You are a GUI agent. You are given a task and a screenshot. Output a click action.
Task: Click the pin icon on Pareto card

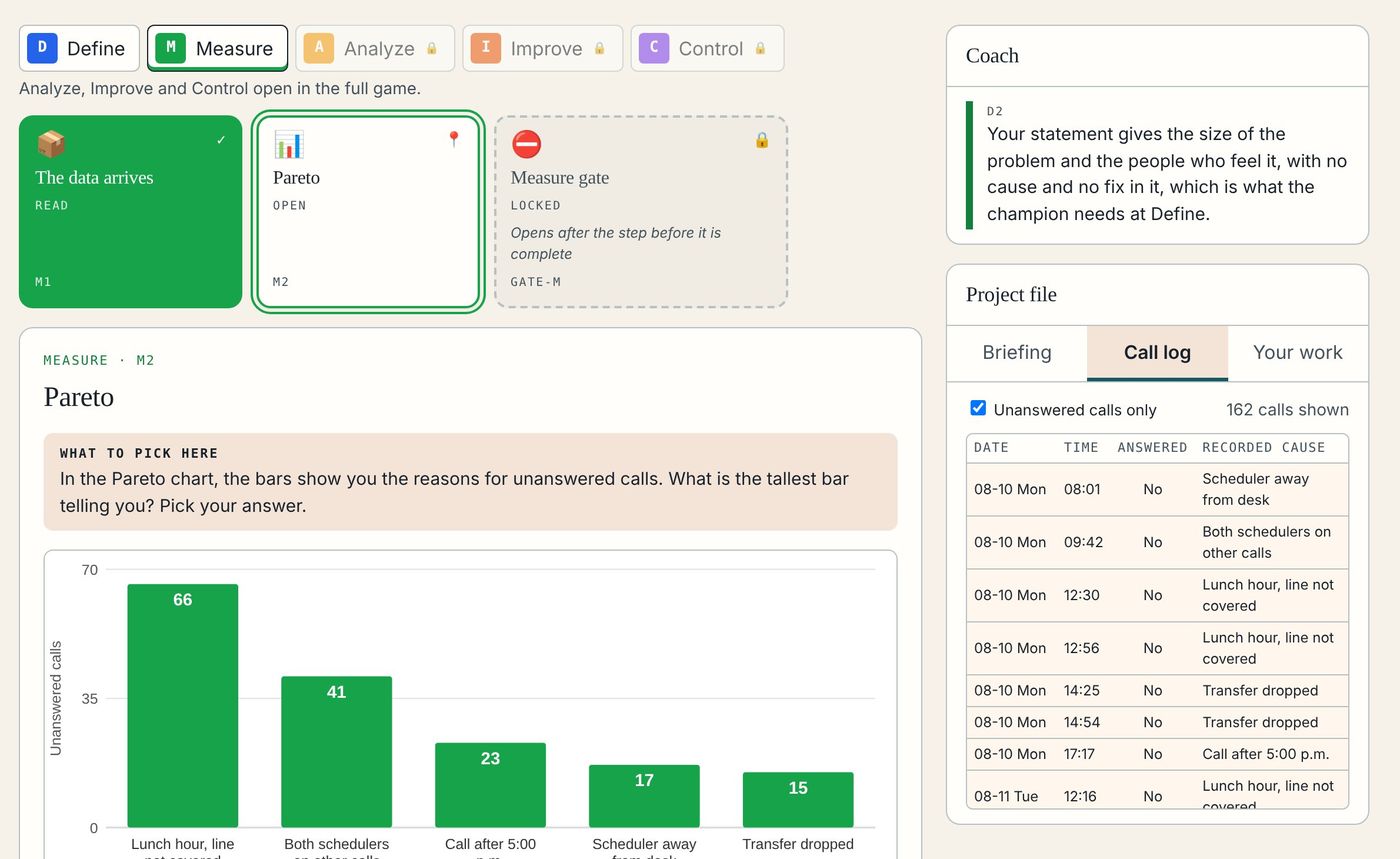tap(454, 139)
